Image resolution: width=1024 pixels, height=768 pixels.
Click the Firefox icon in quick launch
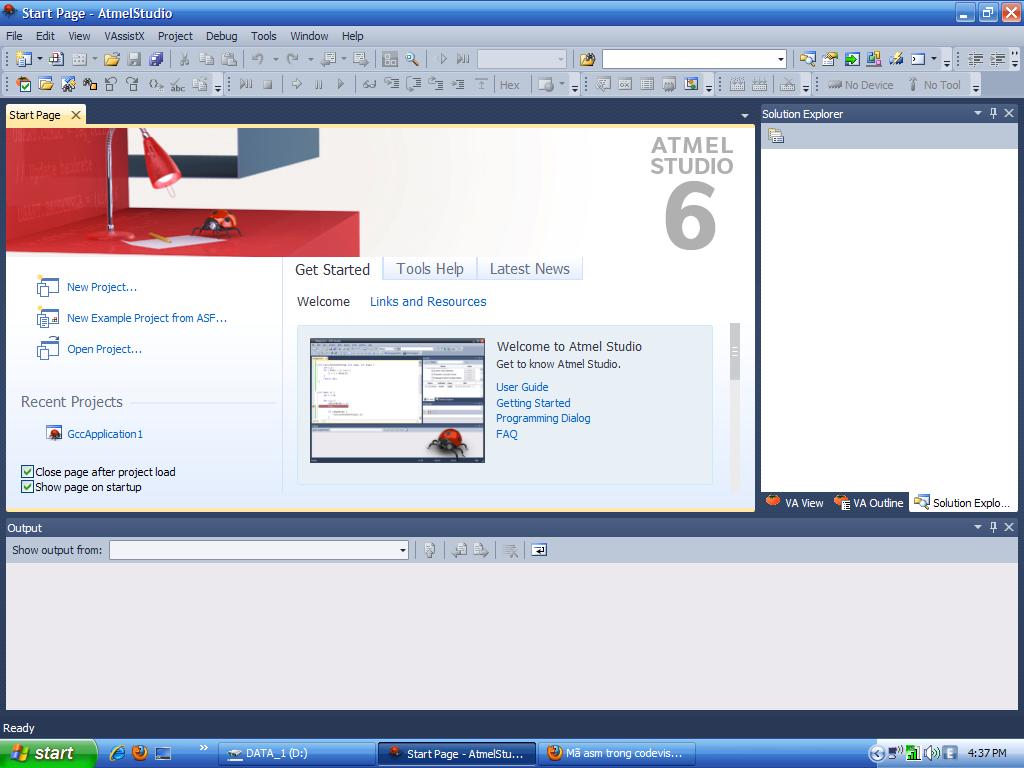click(140, 753)
